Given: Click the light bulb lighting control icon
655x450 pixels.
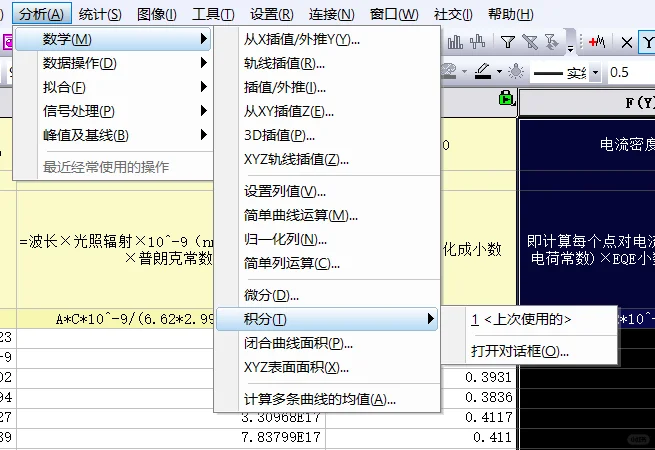Looking at the screenshot, I should 516,72.
